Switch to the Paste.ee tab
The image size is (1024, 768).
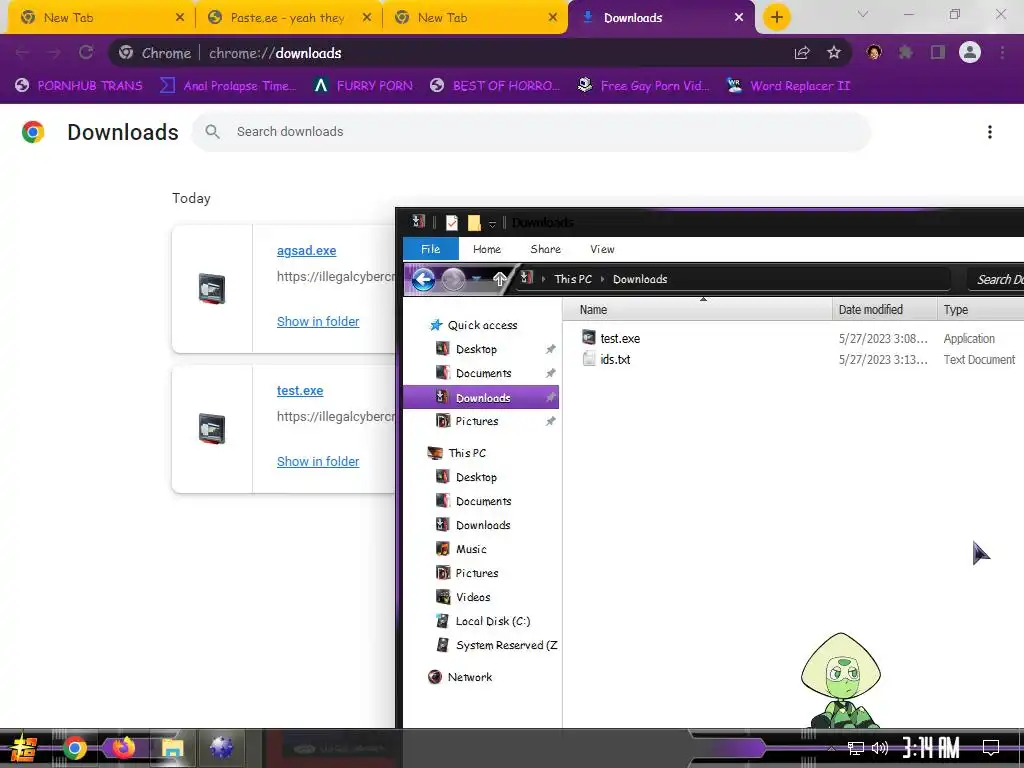click(x=287, y=18)
